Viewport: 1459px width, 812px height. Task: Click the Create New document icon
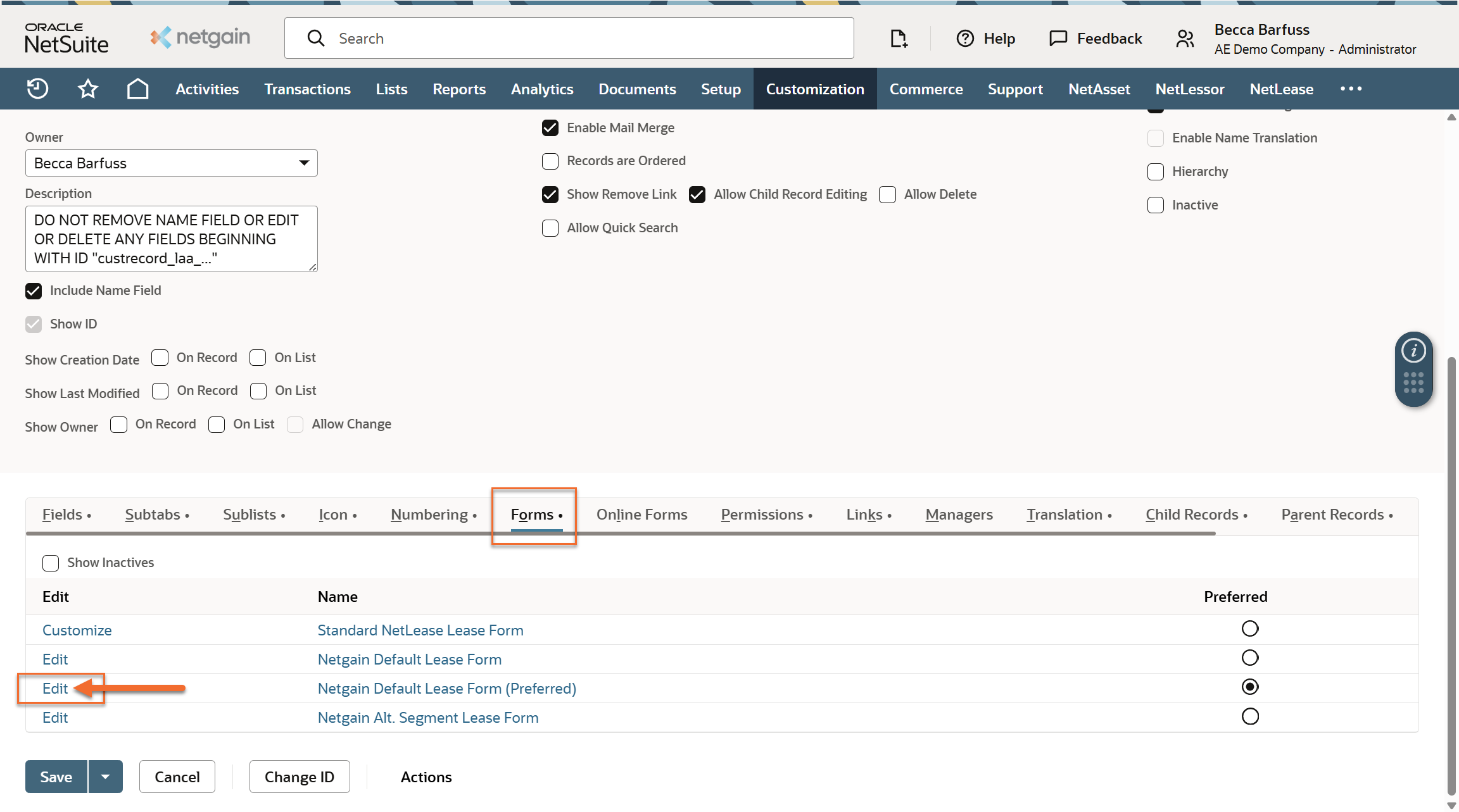tap(898, 39)
